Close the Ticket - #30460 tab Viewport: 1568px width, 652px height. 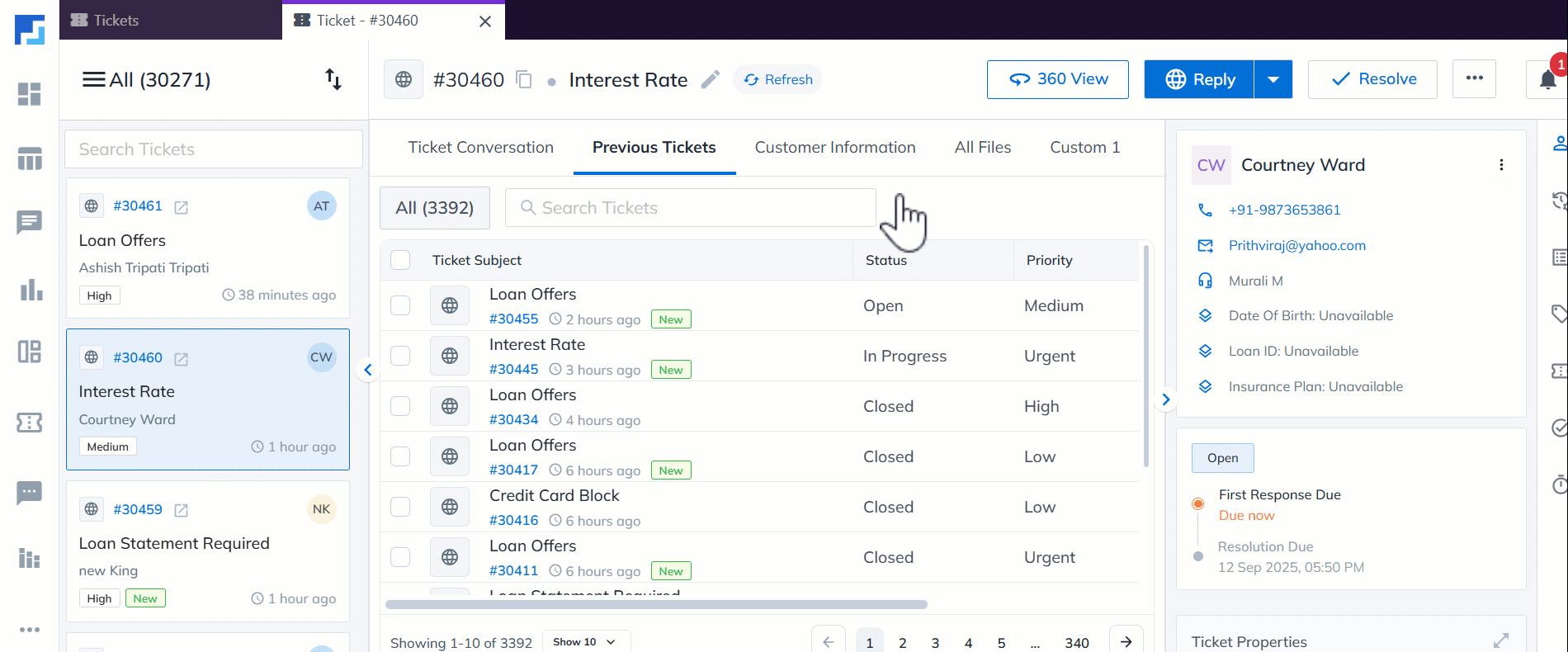tap(485, 21)
